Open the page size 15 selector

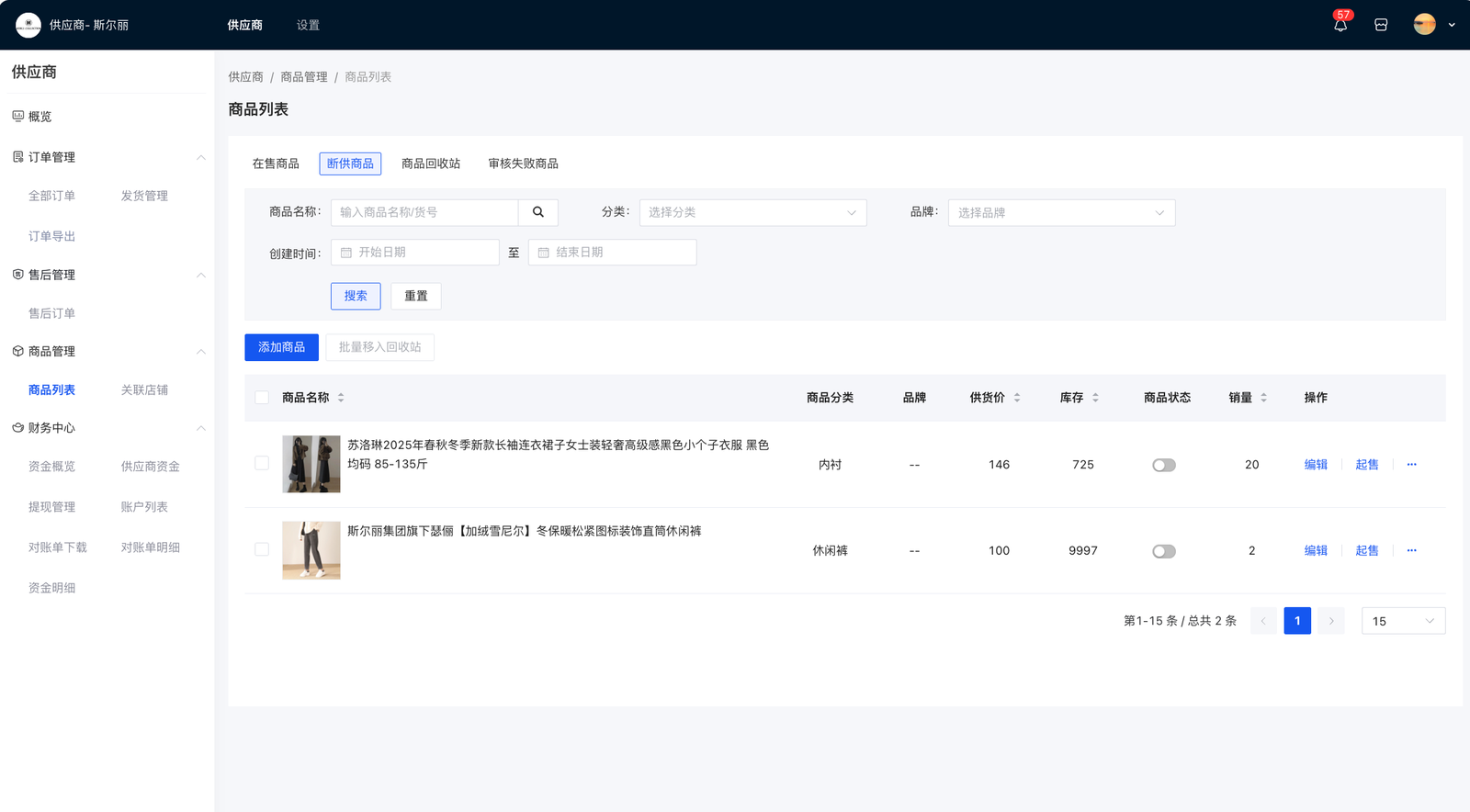(1403, 622)
